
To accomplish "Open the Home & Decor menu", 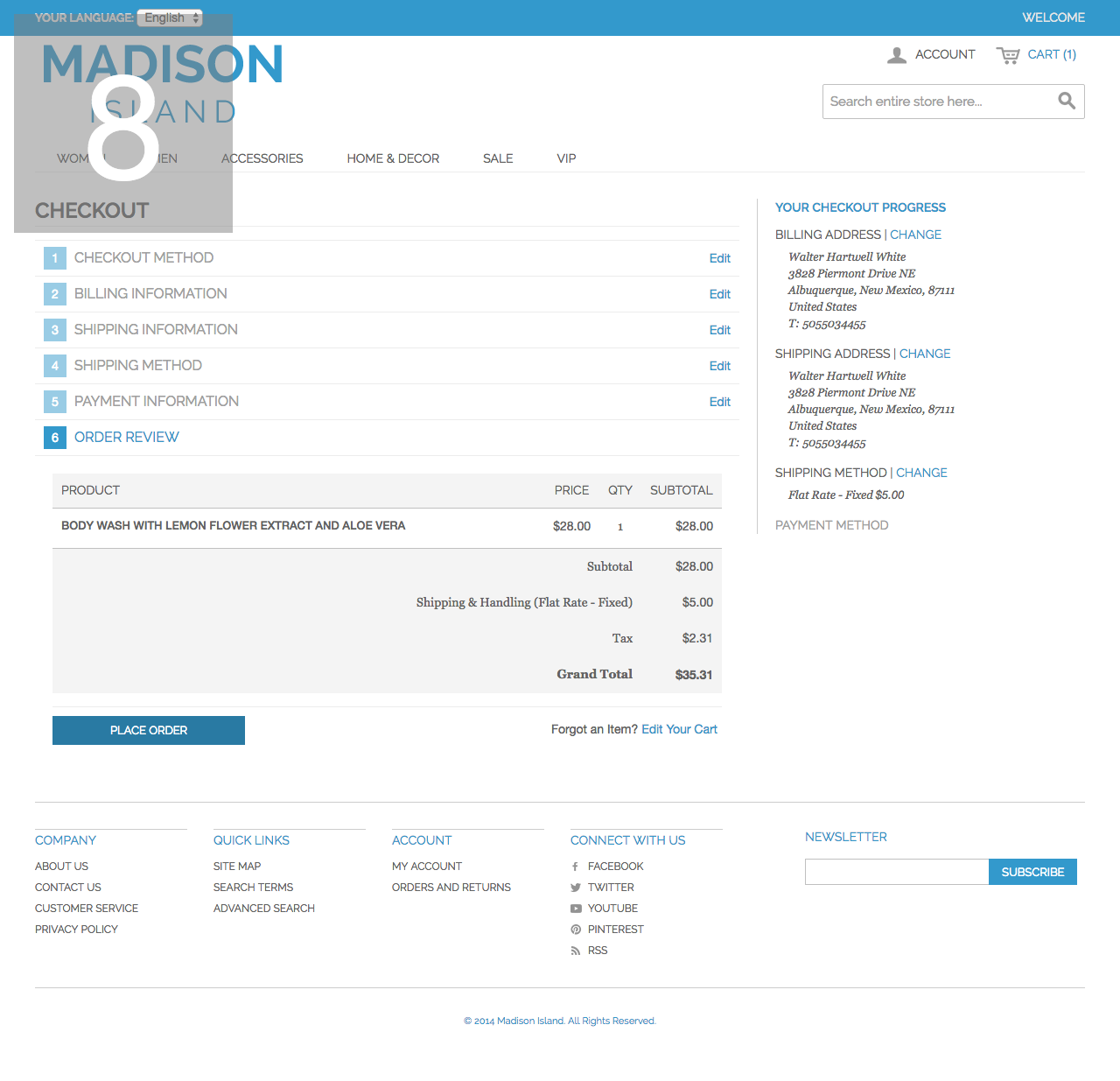I will (393, 158).
